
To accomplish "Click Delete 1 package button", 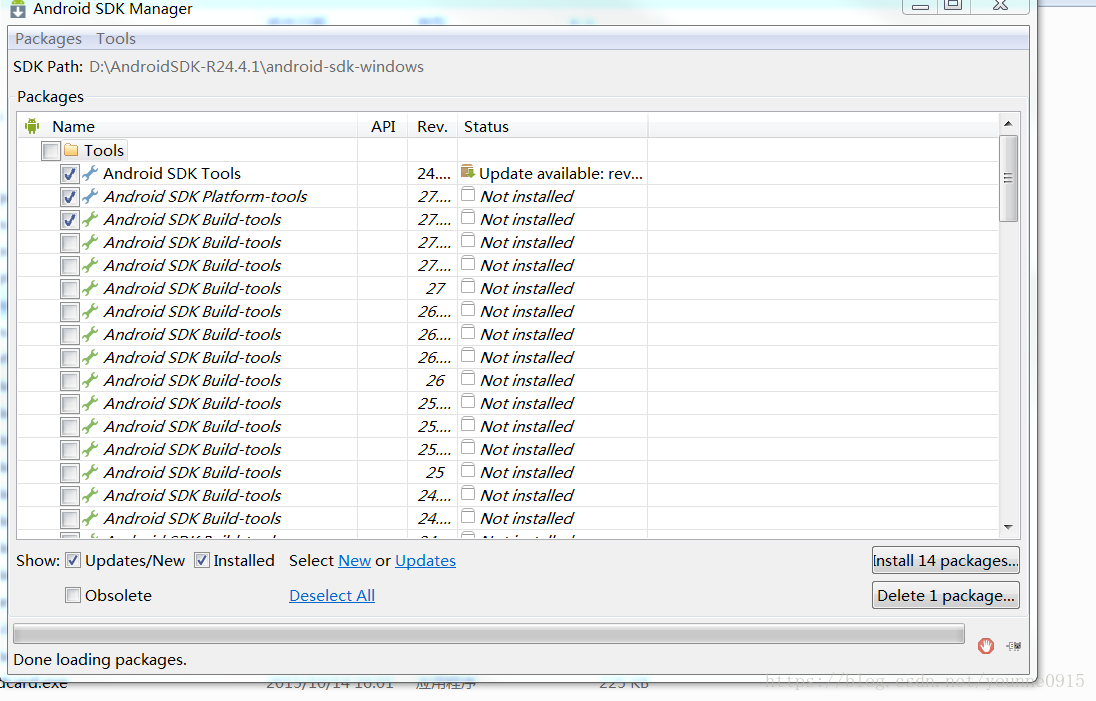I will coord(946,595).
